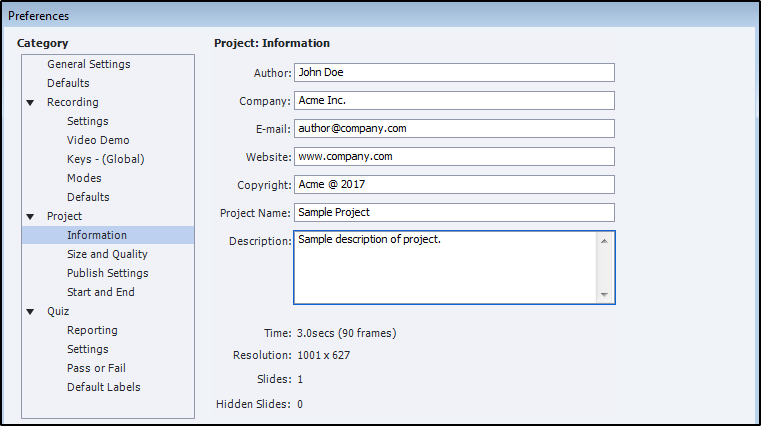Open General Settings category
761x426 pixels.
coord(88,64)
